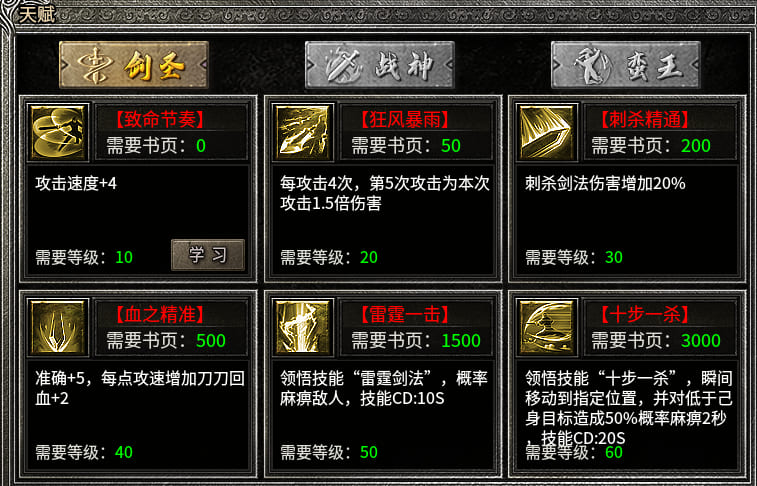Select the 血之精准 skill icon
The height and width of the screenshot is (486, 757).
pos(58,327)
